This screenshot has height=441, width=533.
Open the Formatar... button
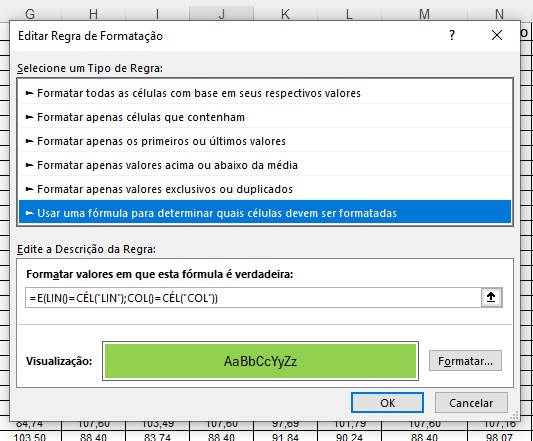pos(465,361)
